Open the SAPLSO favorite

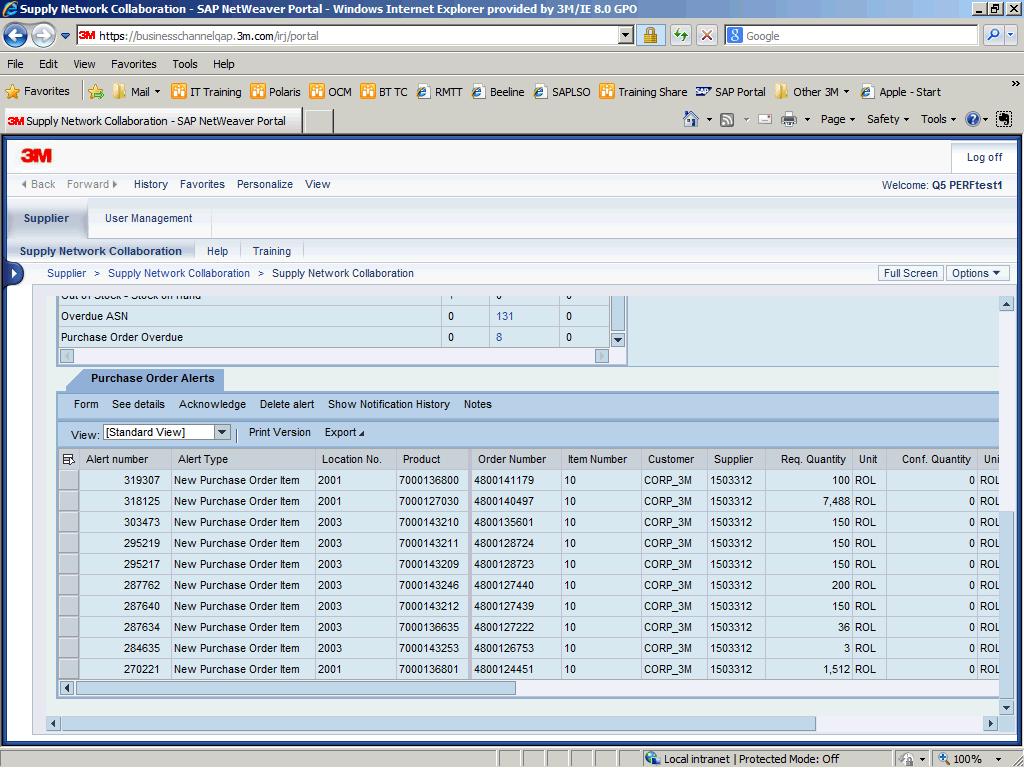(x=562, y=92)
